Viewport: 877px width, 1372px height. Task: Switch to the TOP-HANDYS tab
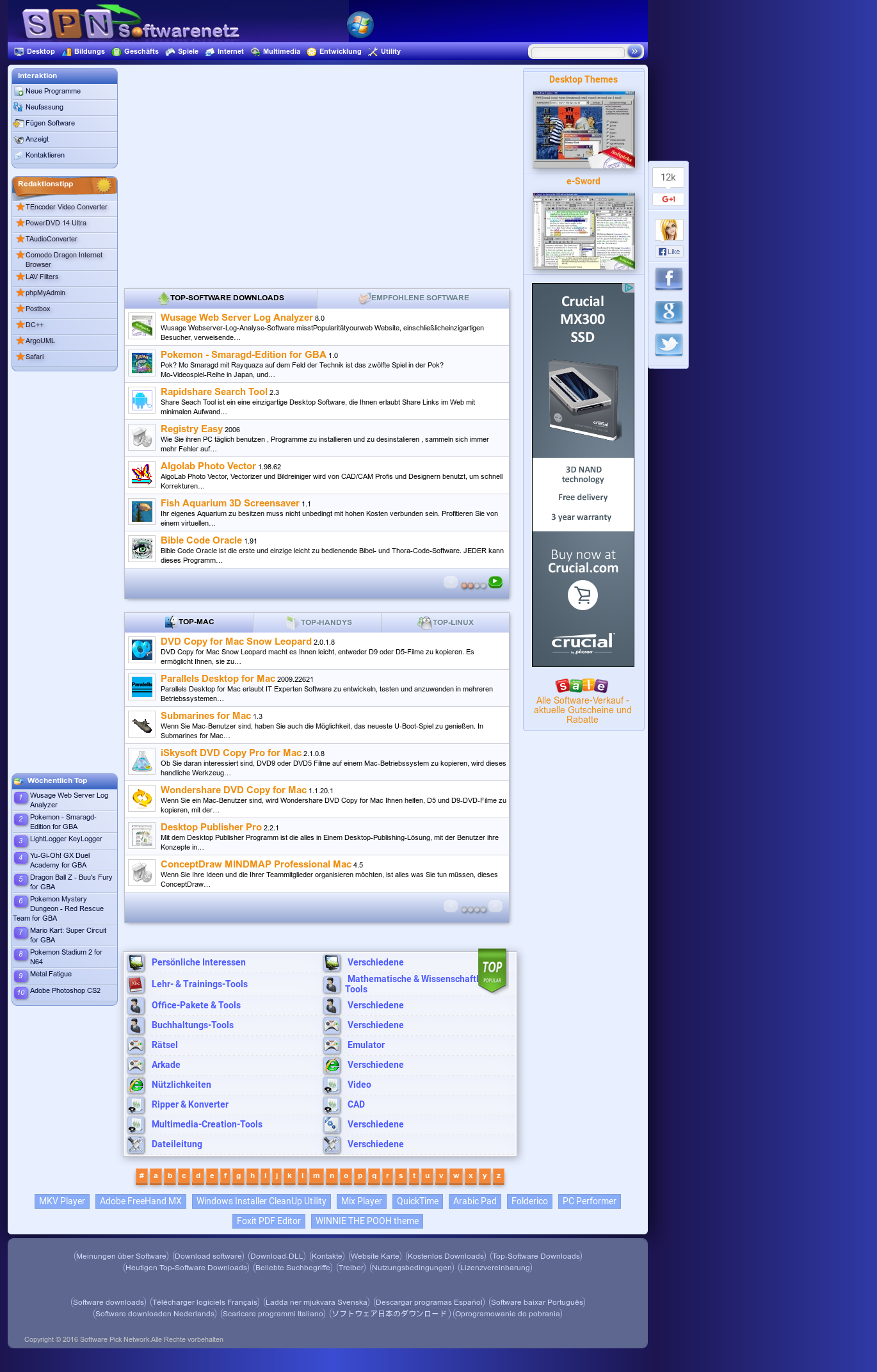318,622
